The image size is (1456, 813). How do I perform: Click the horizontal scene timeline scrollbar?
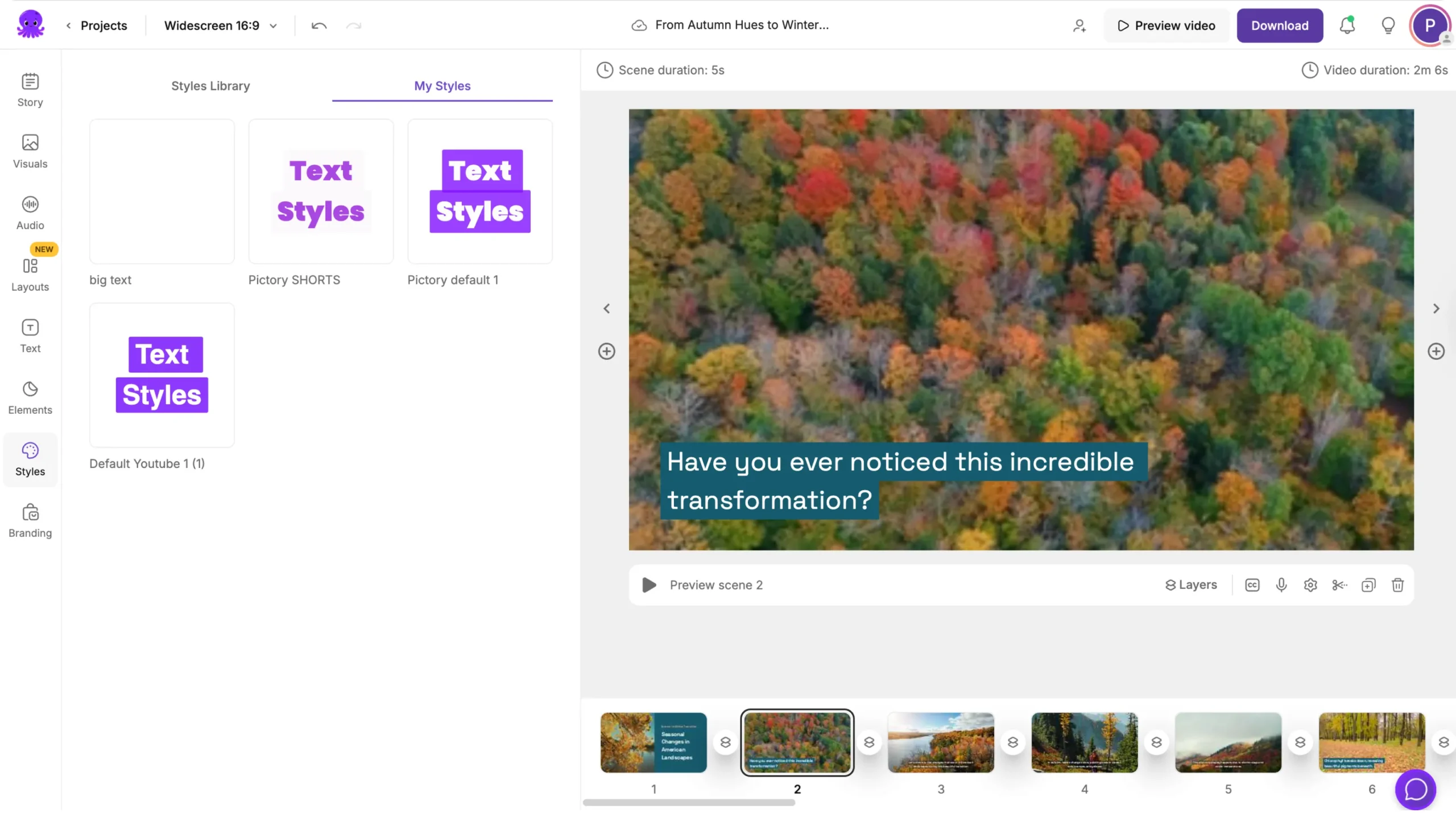point(688,802)
